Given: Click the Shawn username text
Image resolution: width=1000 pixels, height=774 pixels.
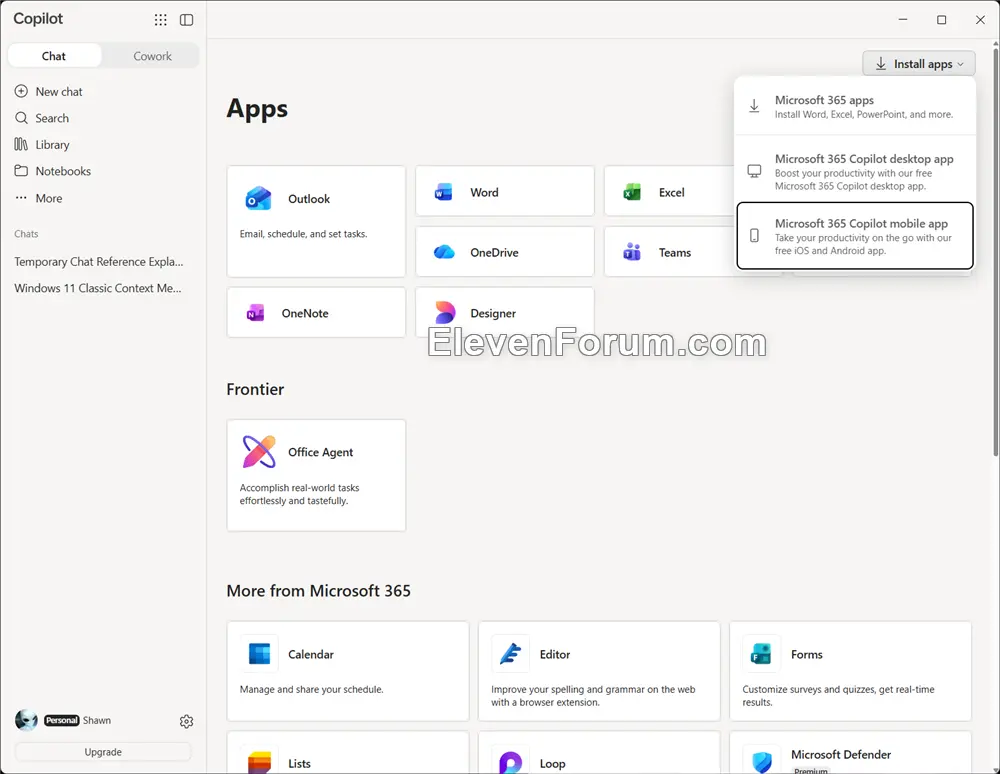Looking at the screenshot, I should tap(97, 720).
